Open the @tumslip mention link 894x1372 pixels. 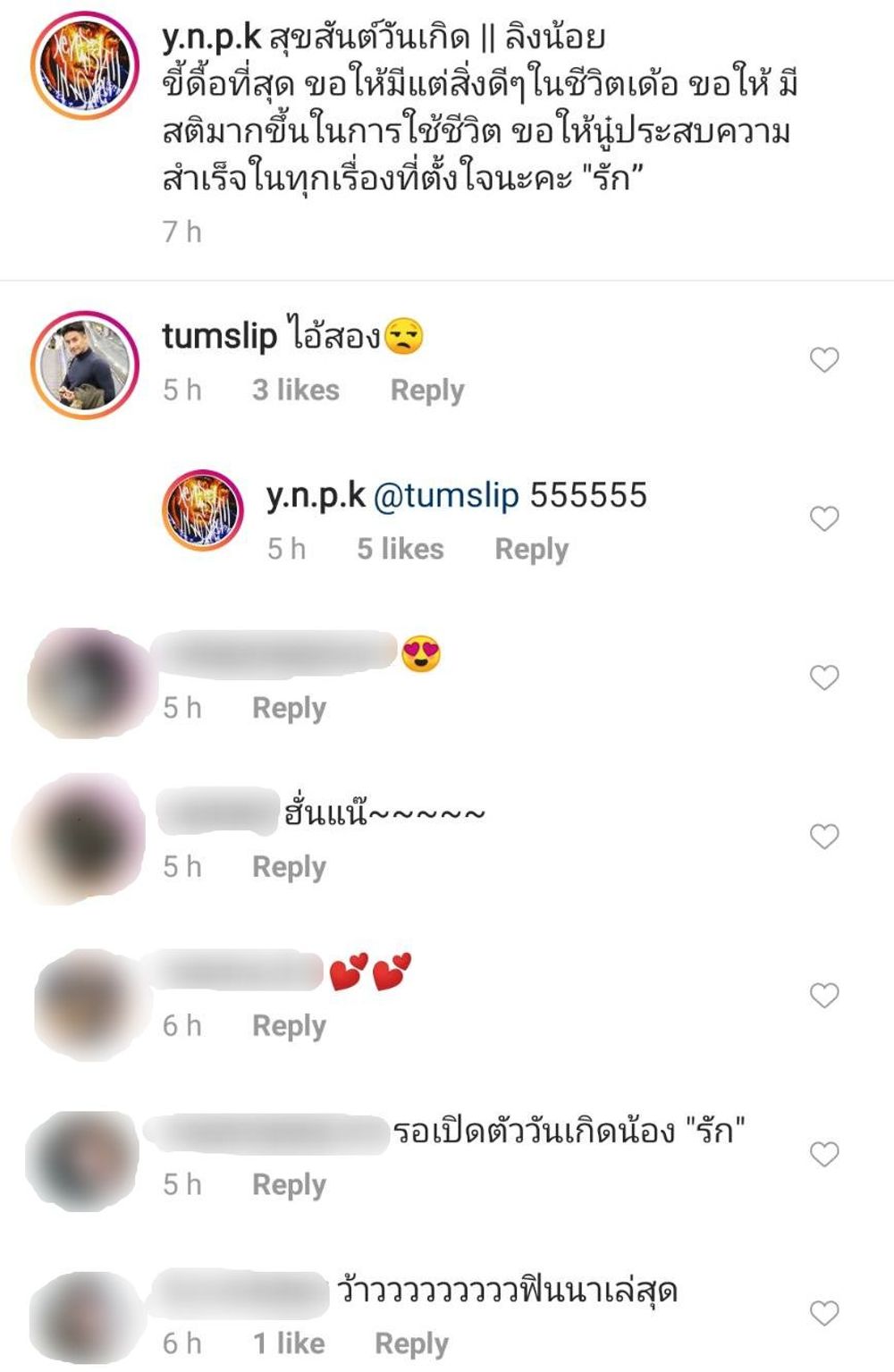(x=445, y=495)
